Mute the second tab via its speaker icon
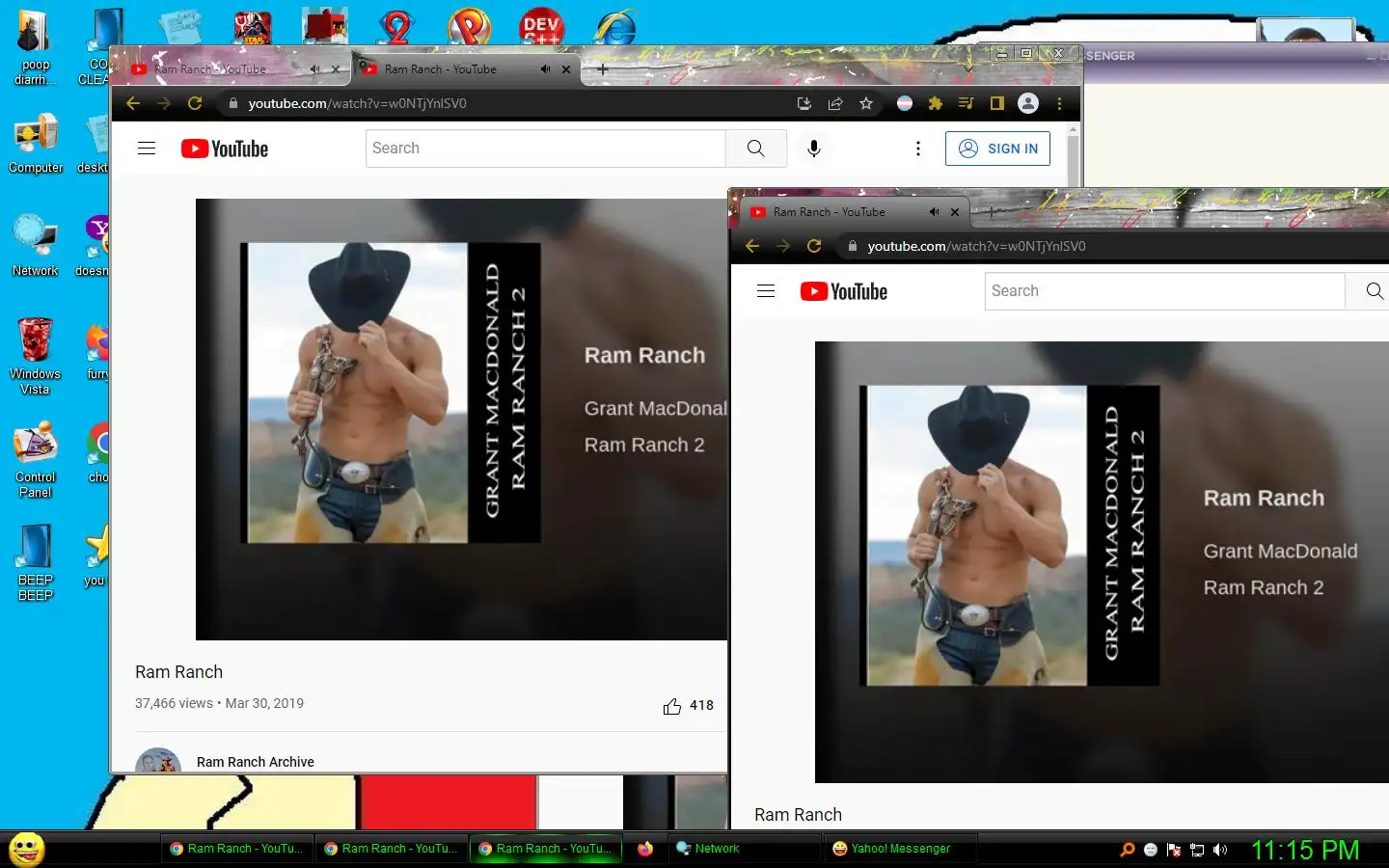The image size is (1389, 868). click(545, 69)
